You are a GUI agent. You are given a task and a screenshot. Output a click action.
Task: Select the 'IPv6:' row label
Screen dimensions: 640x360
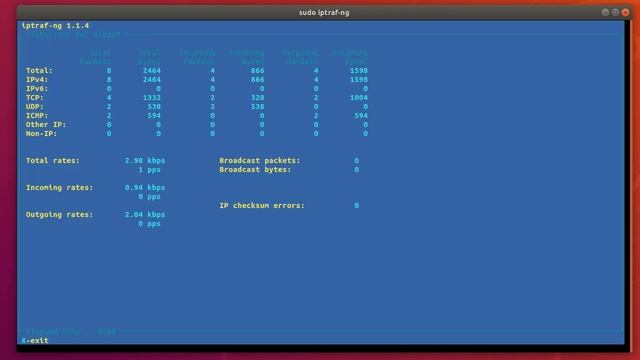pyautogui.click(x=37, y=89)
